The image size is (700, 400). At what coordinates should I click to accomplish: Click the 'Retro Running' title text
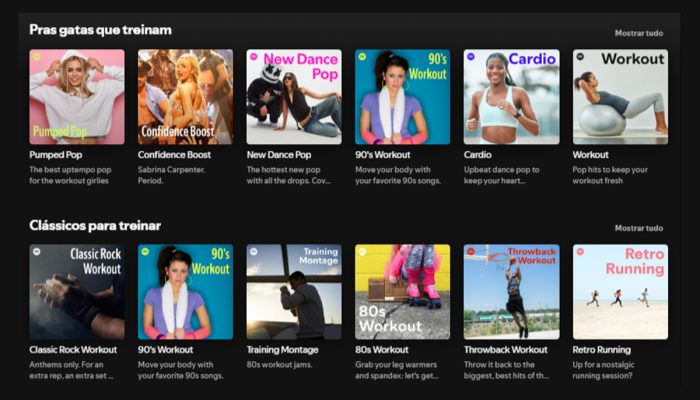coord(602,350)
